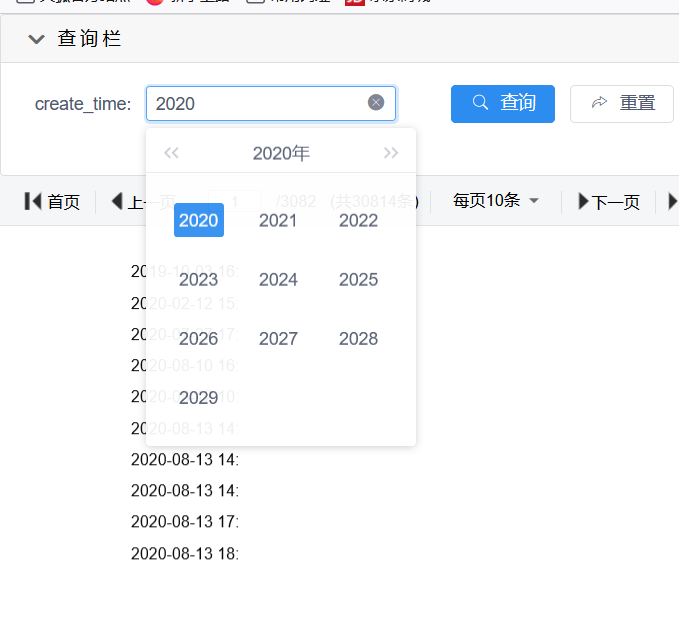Click the reset arrow icon in 重置
This screenshot has height=628, width=679.
pos(599,103)
